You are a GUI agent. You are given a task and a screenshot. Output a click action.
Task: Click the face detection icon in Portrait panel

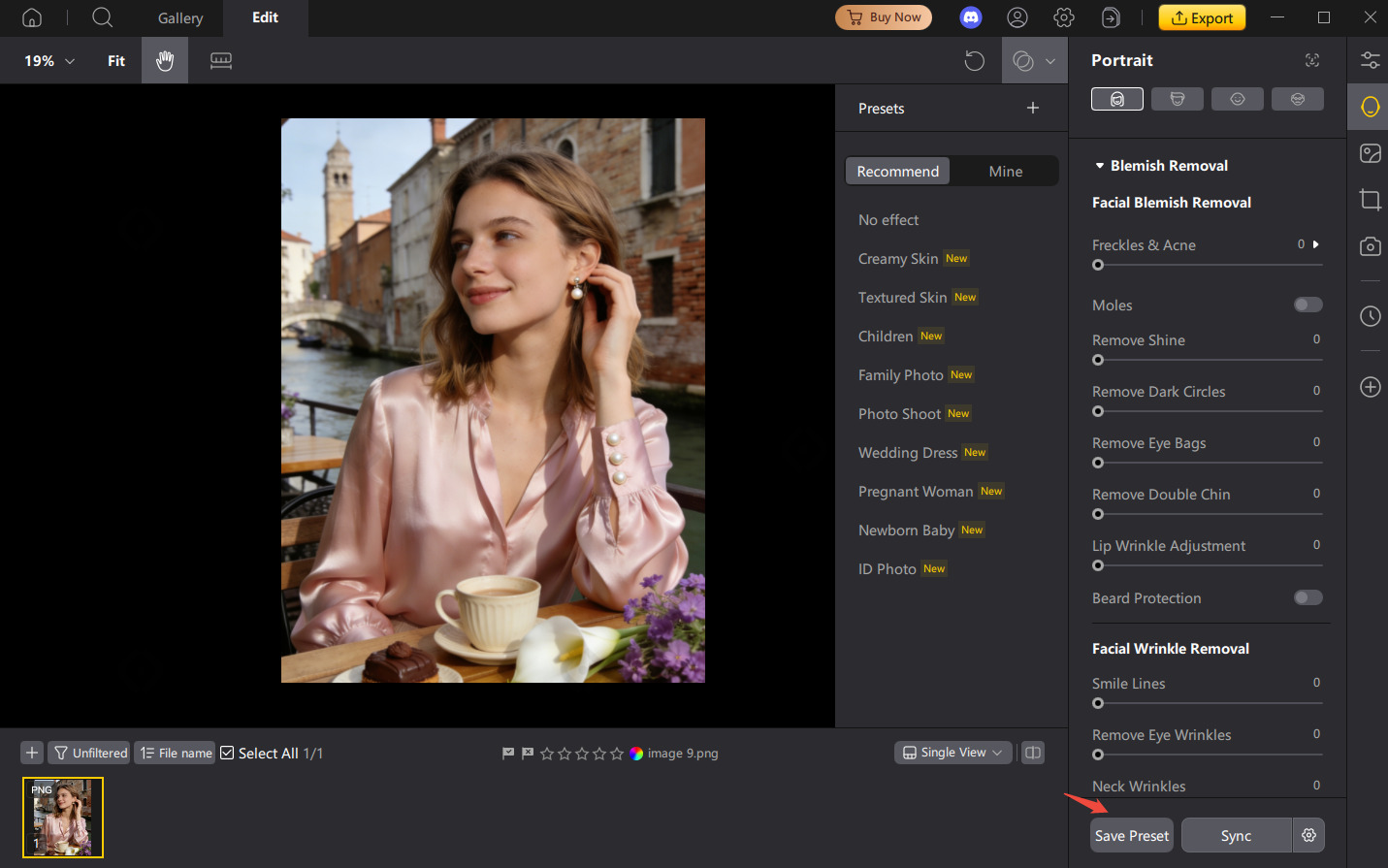click(1312, 59)
